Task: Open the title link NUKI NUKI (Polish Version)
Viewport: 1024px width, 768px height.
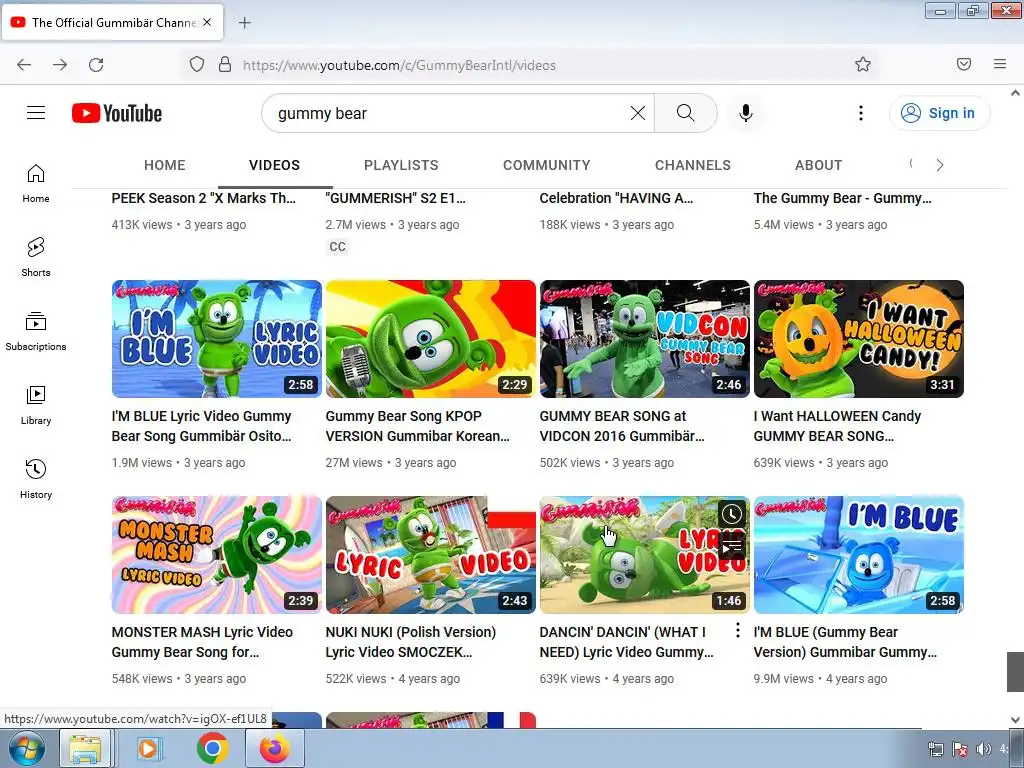Action: pos(411,642)
